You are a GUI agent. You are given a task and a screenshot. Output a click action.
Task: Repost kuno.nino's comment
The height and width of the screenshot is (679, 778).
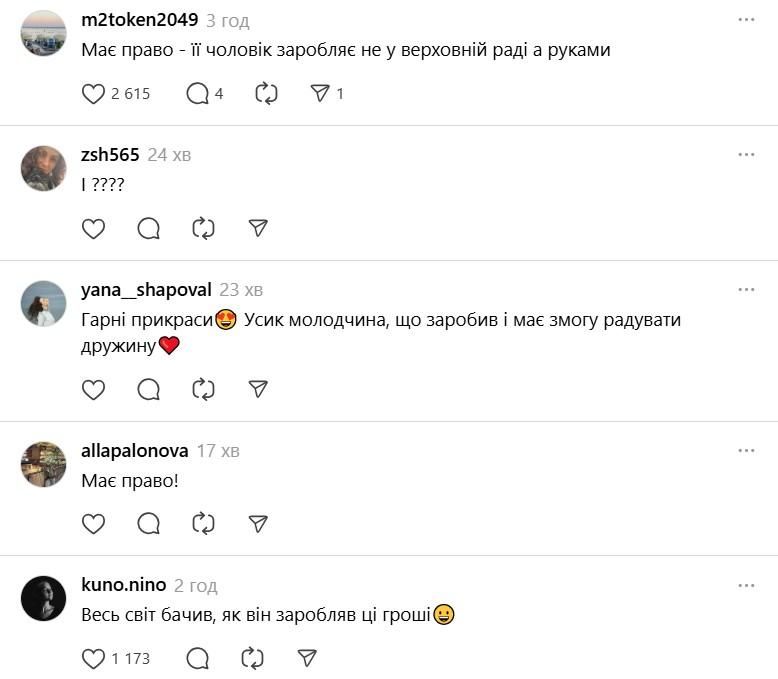tap(253, 659)
